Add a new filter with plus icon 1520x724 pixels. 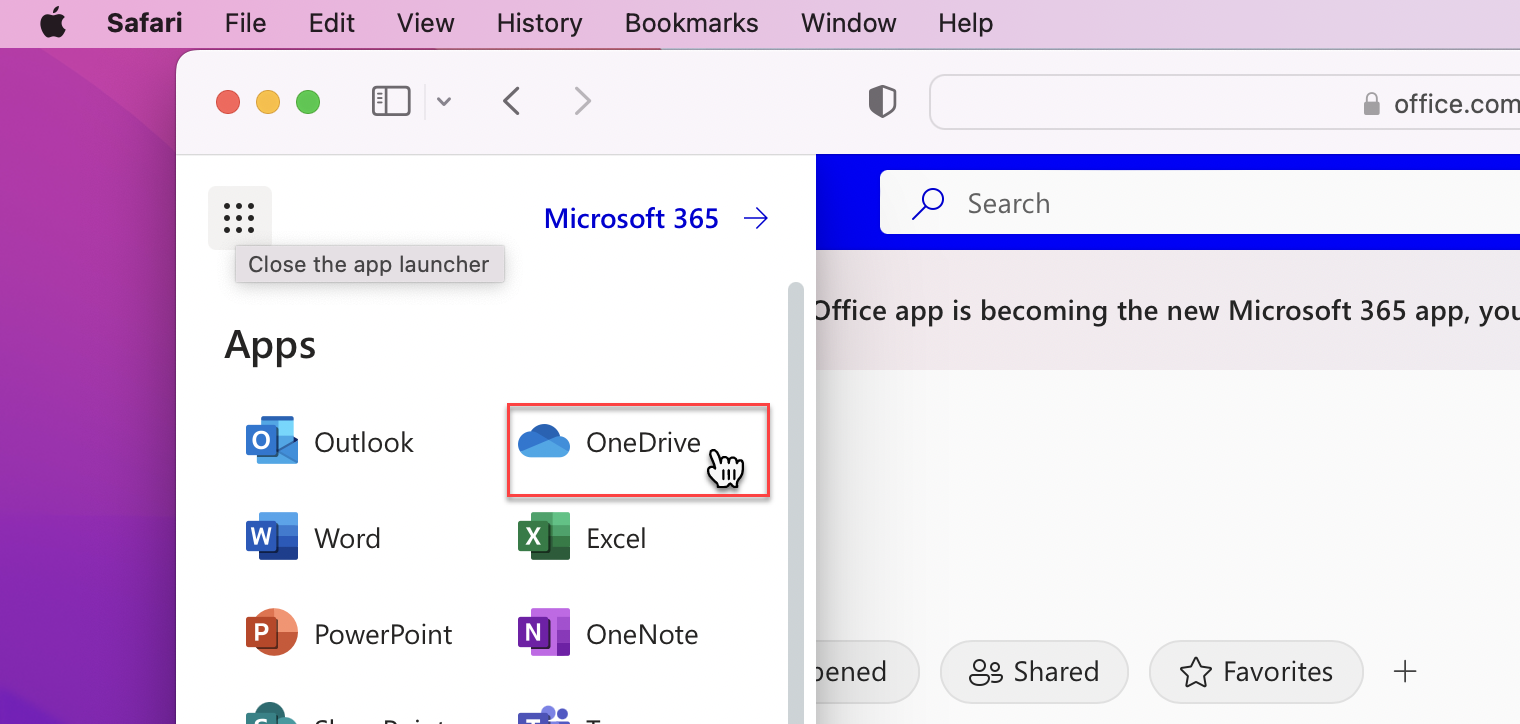pos(1405,671)
